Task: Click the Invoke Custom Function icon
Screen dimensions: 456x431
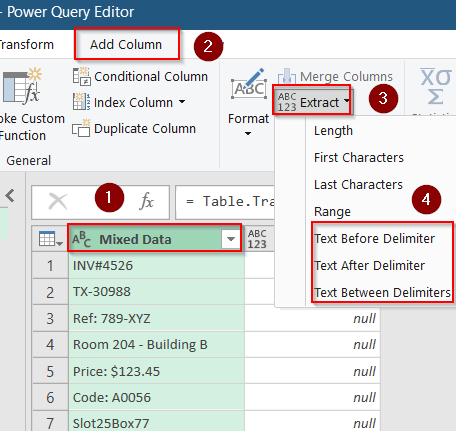Action: coord(22,85)
